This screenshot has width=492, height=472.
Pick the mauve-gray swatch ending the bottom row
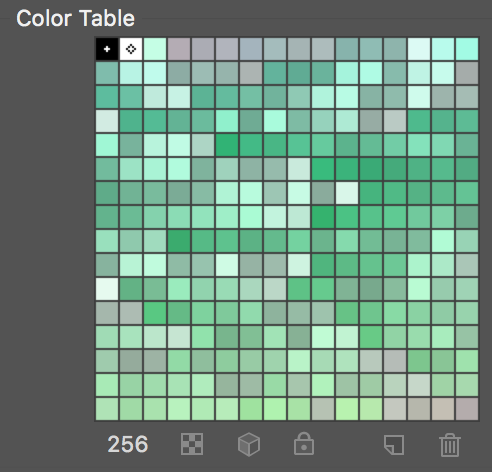tap(467, 409)
